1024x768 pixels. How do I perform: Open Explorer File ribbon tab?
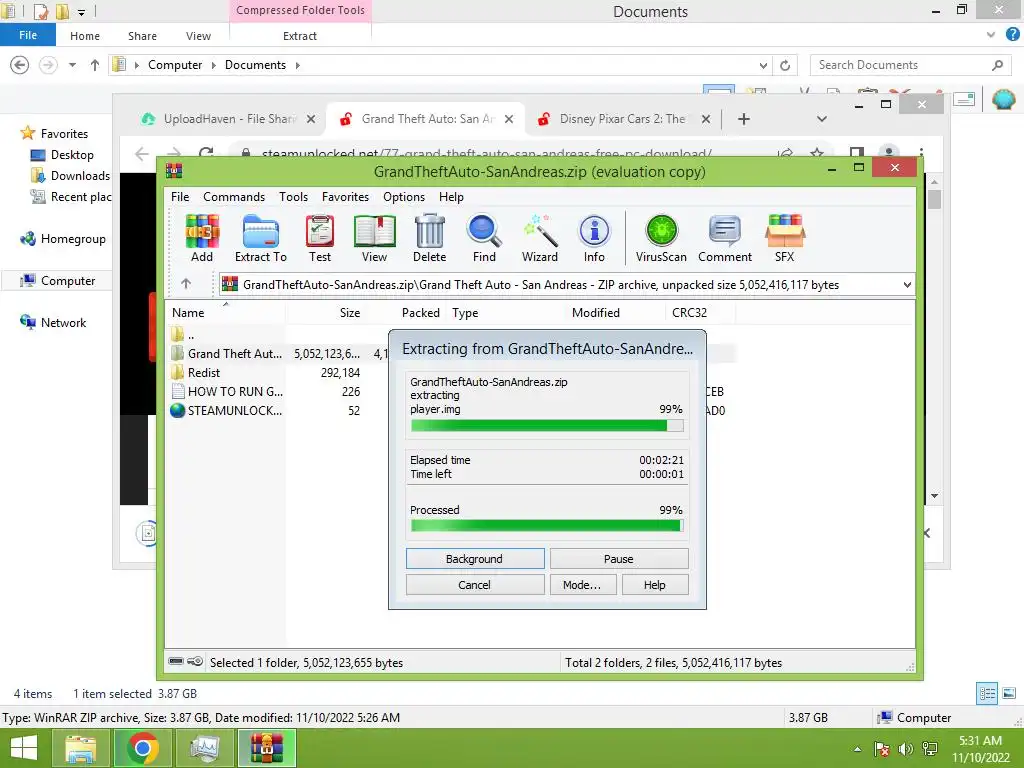point(28,35)
